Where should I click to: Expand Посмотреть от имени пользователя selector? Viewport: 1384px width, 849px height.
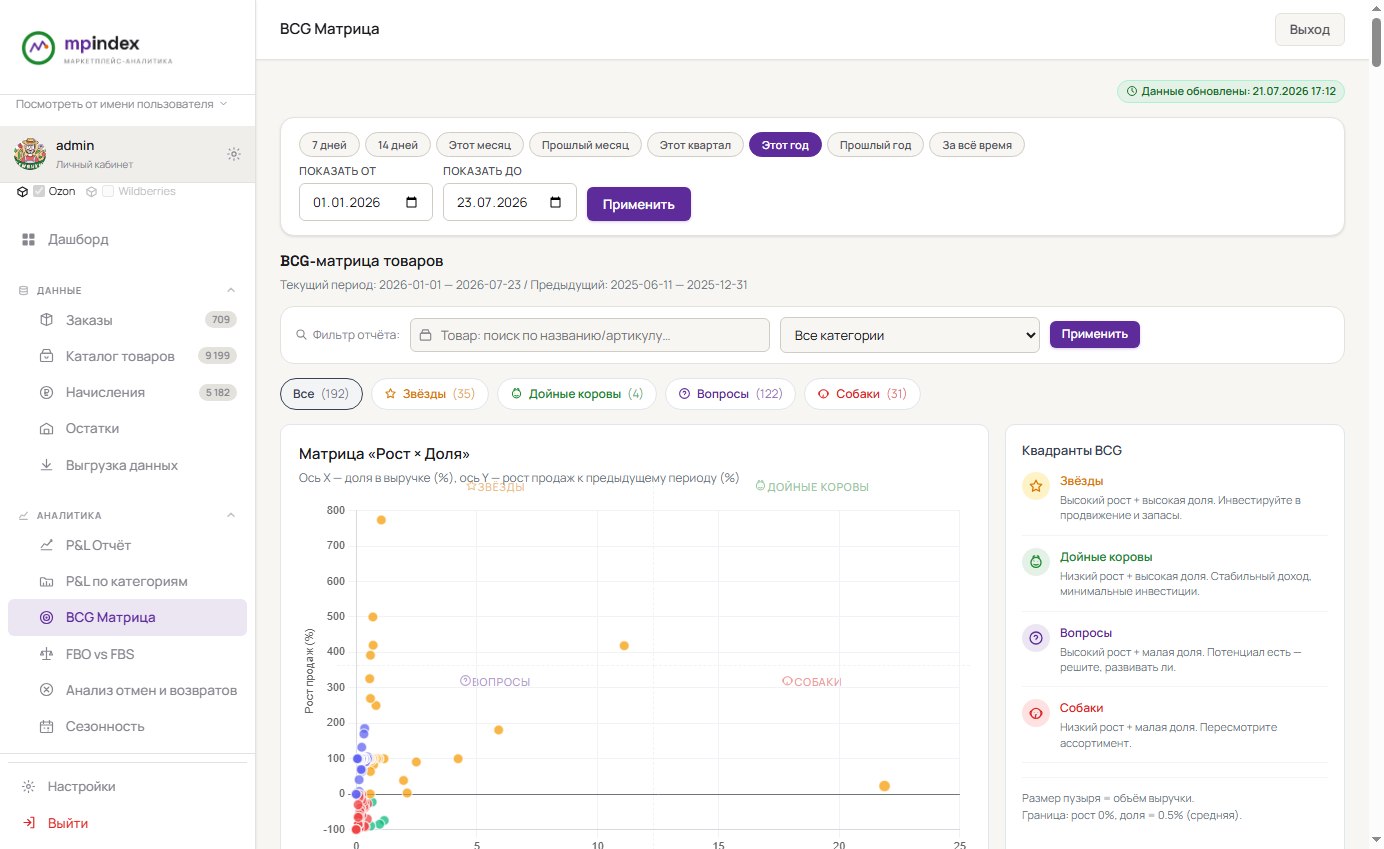point(122,104)
